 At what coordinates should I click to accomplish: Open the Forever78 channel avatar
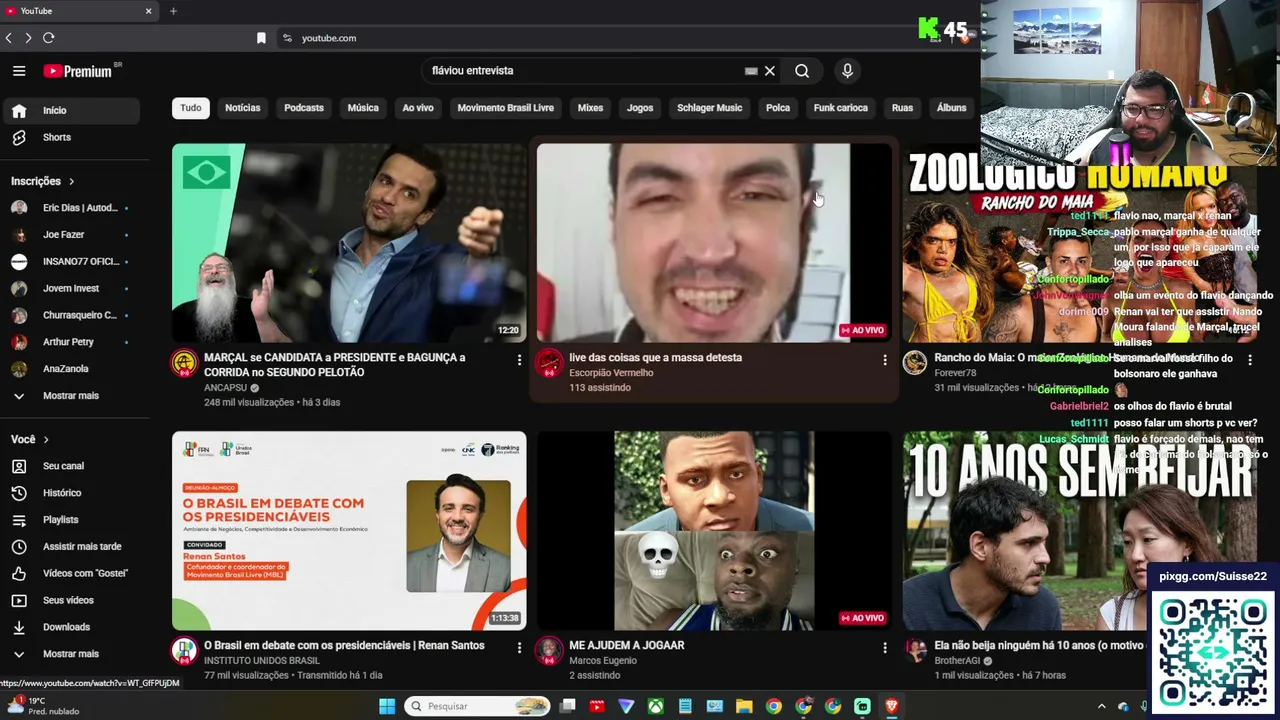pos(915,363)
